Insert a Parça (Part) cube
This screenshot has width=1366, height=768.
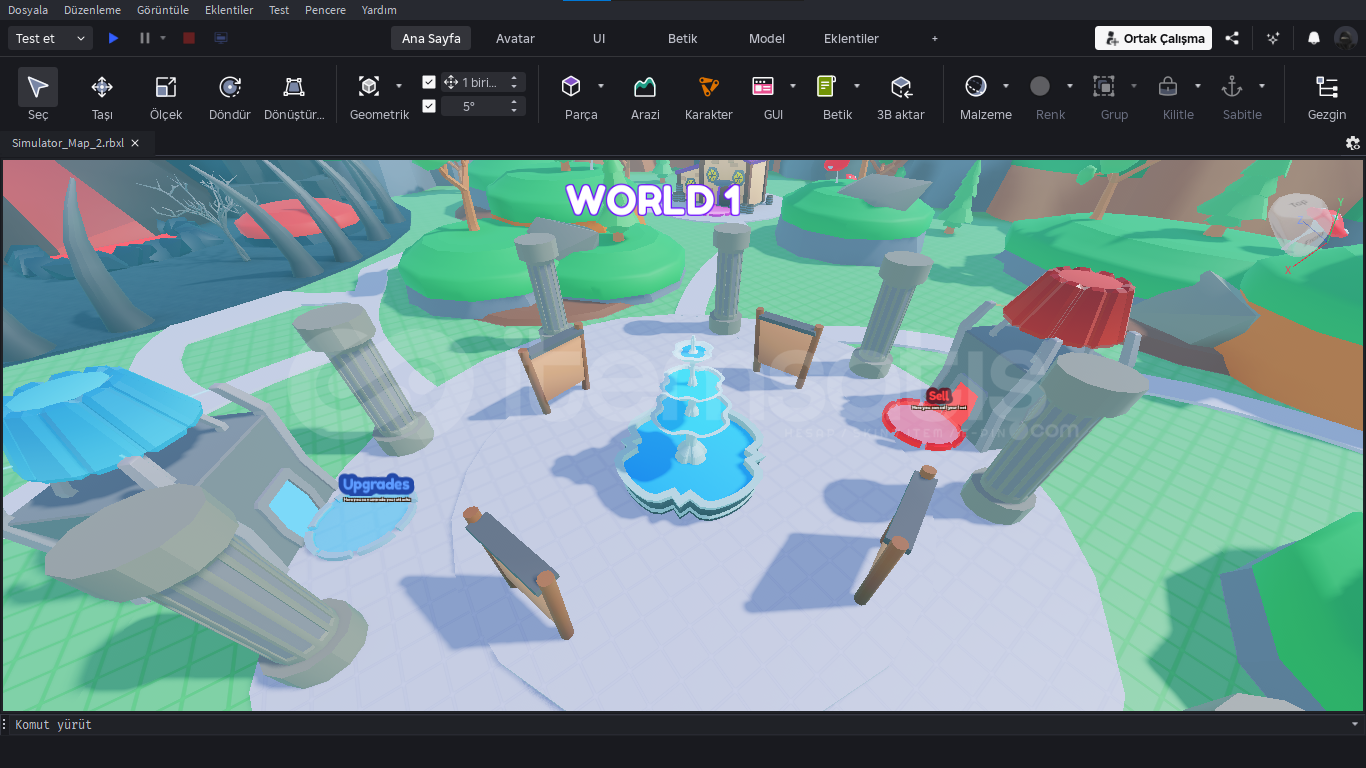coord(571,87)
